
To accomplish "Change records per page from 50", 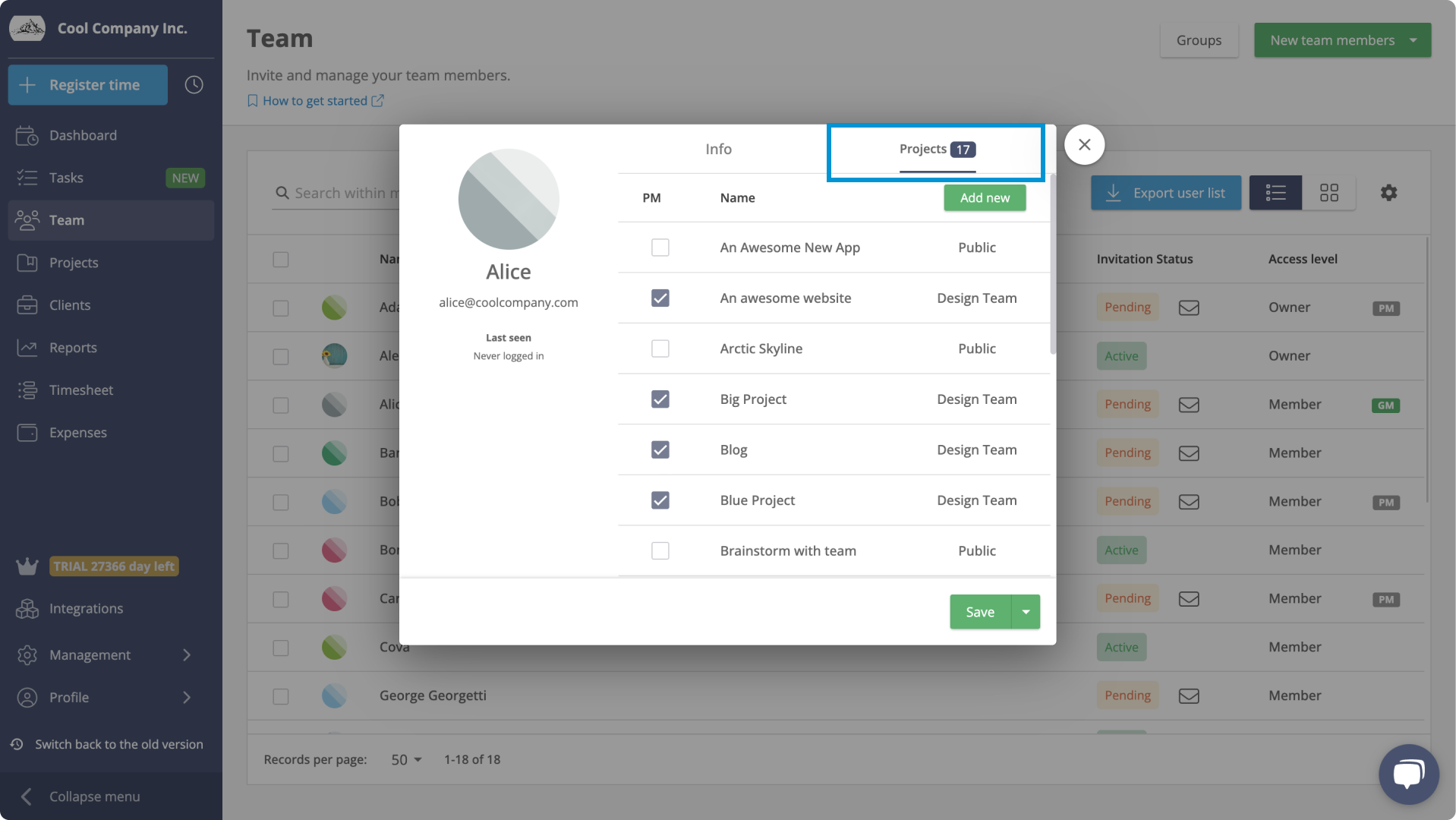I will 405,759.
